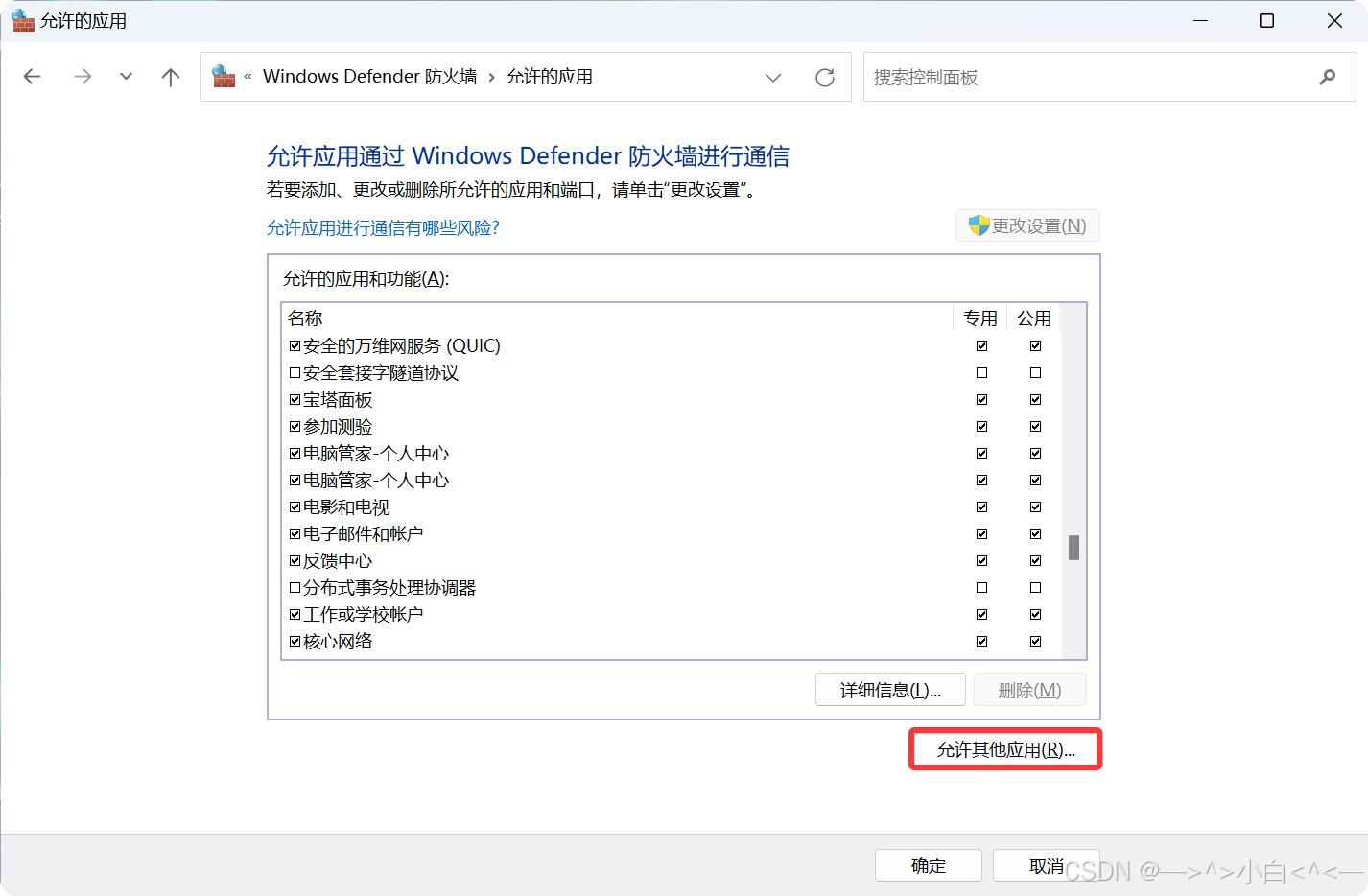Close the 允许的应用 window
This screenshot has height=896, width=1368.
(1334, 20)
